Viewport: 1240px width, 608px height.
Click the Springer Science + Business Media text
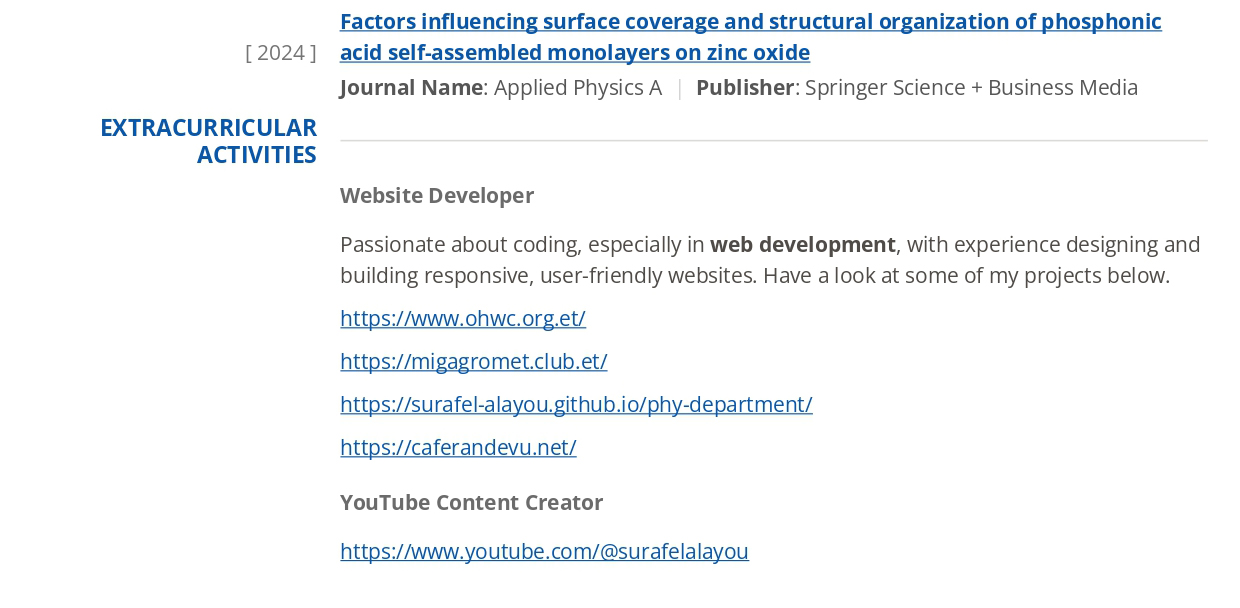[x=970, y=88]
